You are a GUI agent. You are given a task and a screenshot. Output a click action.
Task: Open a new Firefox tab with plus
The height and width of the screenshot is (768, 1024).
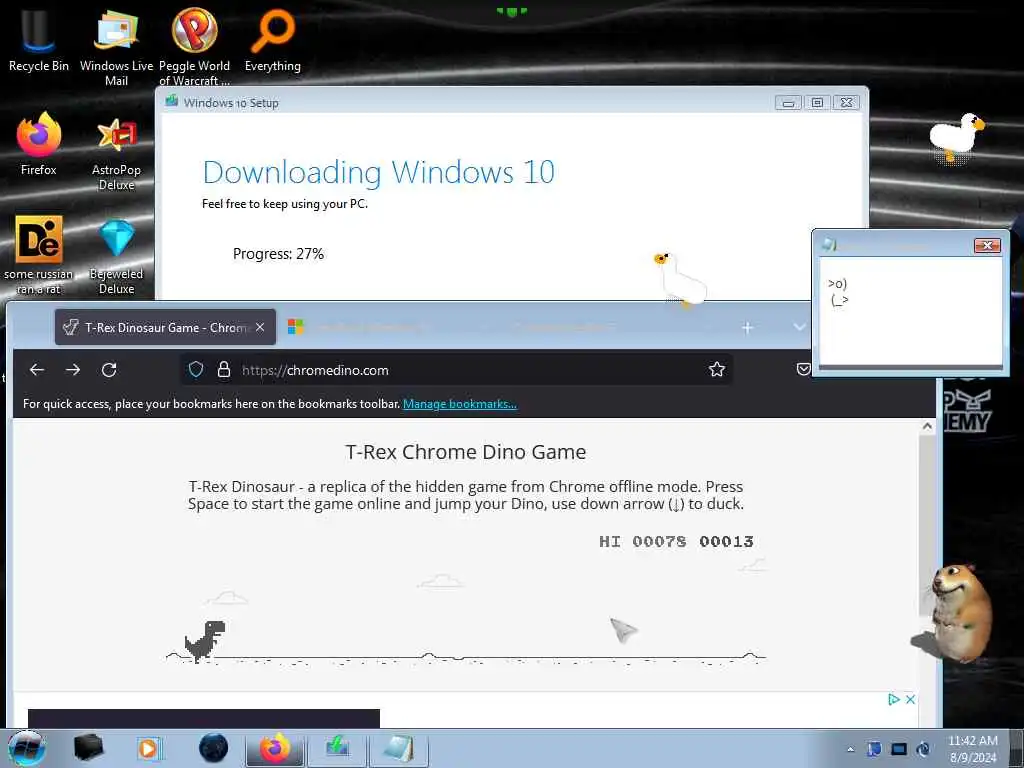[747, 327]
